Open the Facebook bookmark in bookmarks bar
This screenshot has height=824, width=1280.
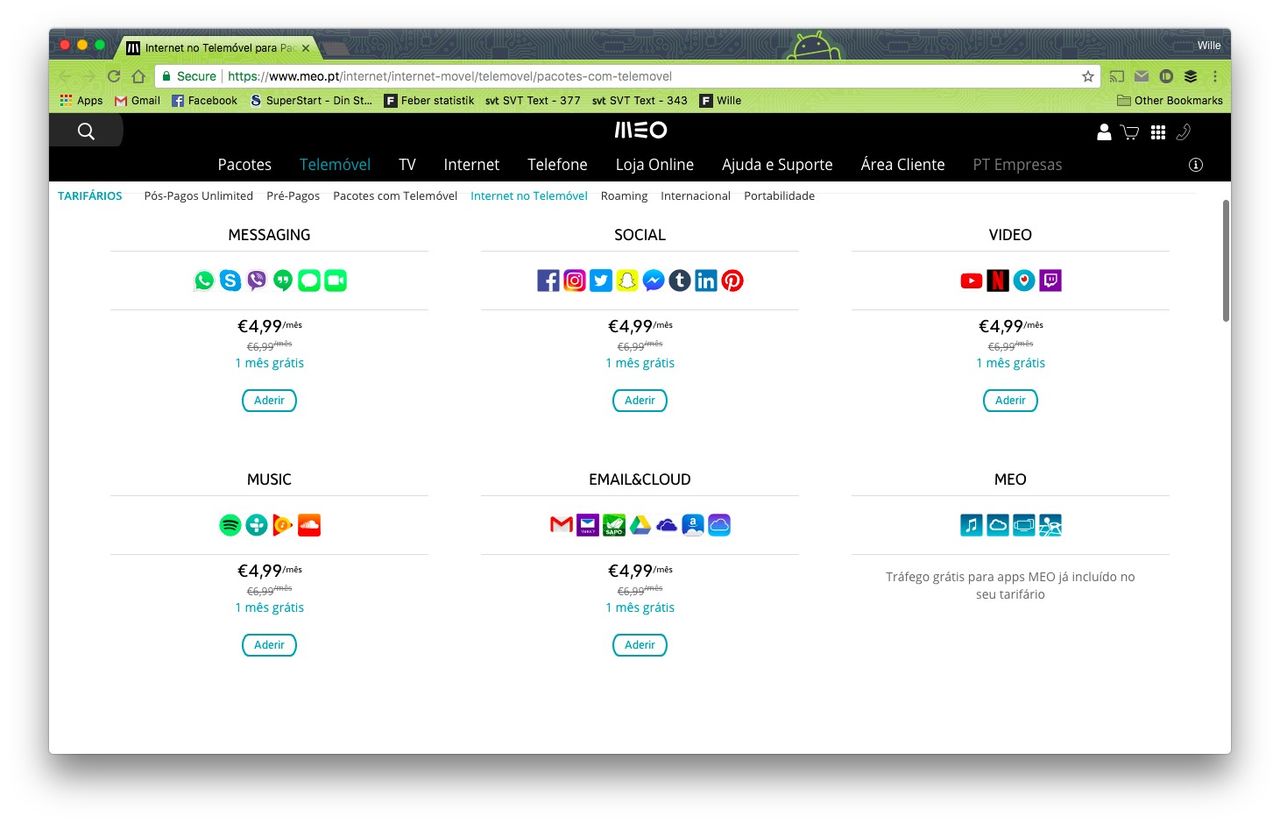click(x=205, y=100)
